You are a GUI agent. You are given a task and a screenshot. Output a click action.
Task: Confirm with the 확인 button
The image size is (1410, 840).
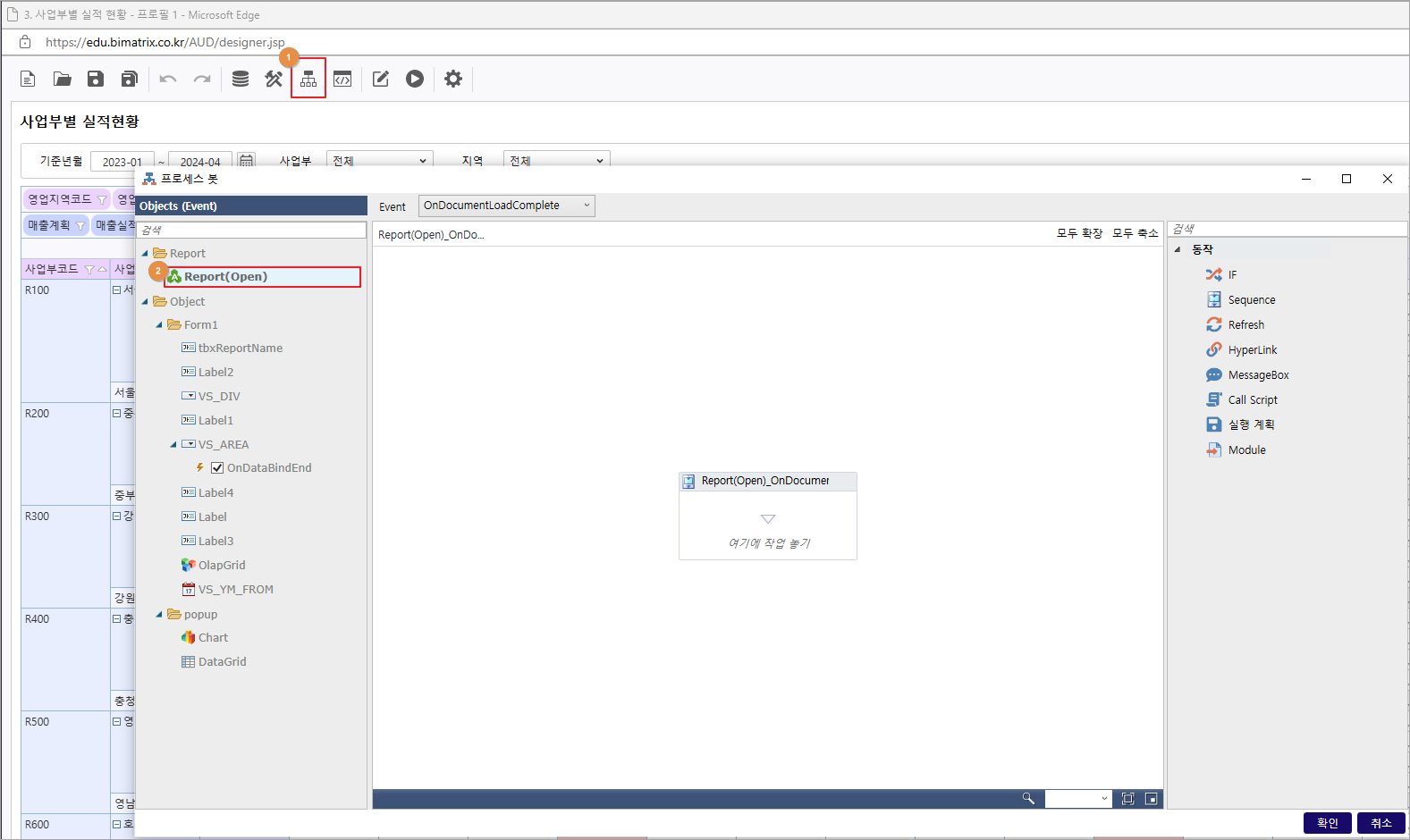1328,823
